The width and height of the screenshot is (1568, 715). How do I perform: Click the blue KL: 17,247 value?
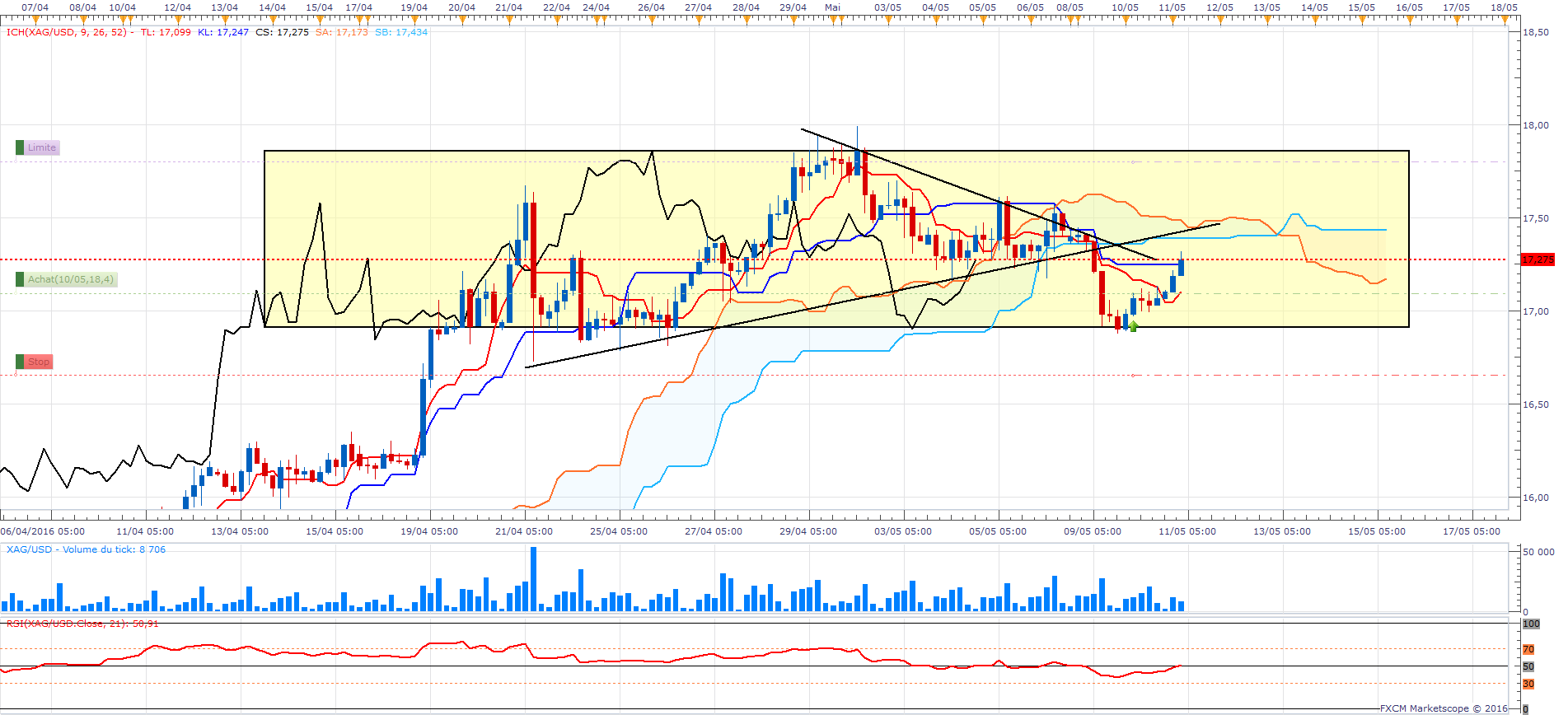pos(222,32)
